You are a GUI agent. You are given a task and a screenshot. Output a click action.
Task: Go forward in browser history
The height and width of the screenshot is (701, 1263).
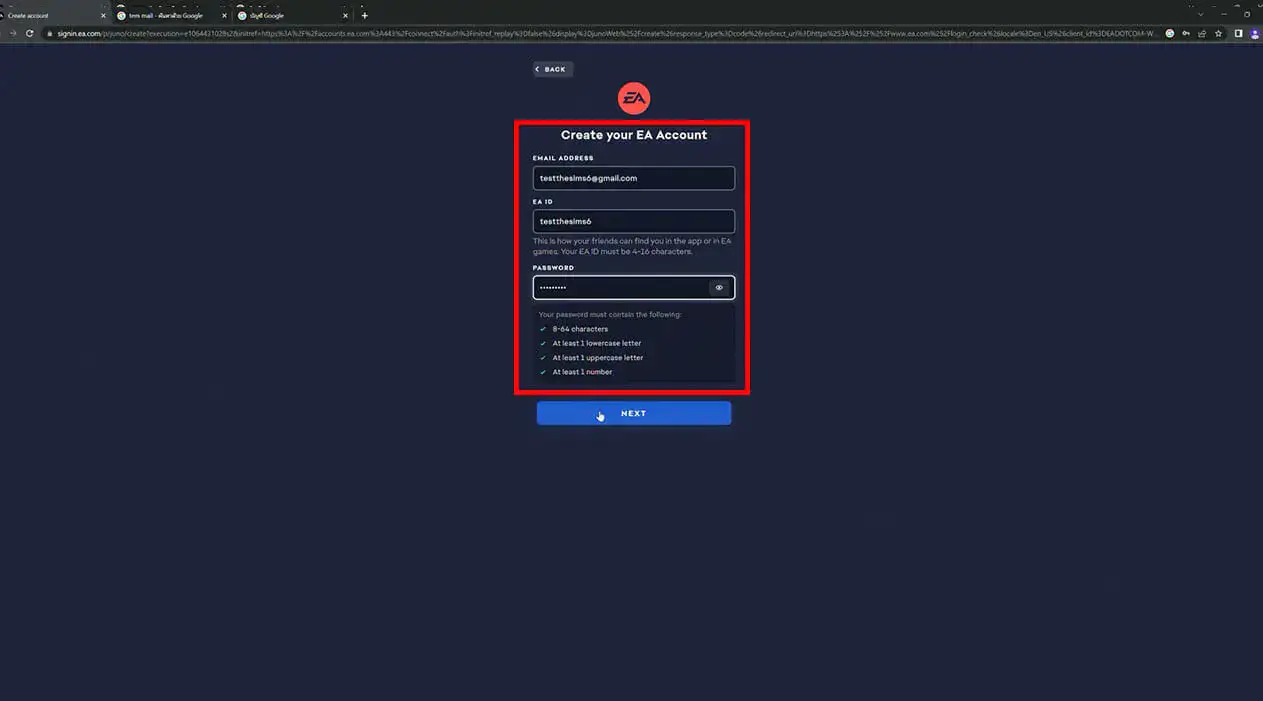[13, 33]
